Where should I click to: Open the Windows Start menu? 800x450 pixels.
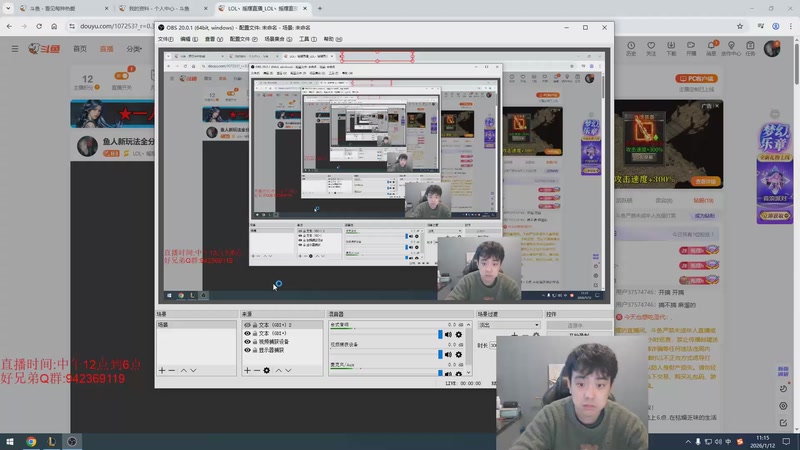click(10, 441)
